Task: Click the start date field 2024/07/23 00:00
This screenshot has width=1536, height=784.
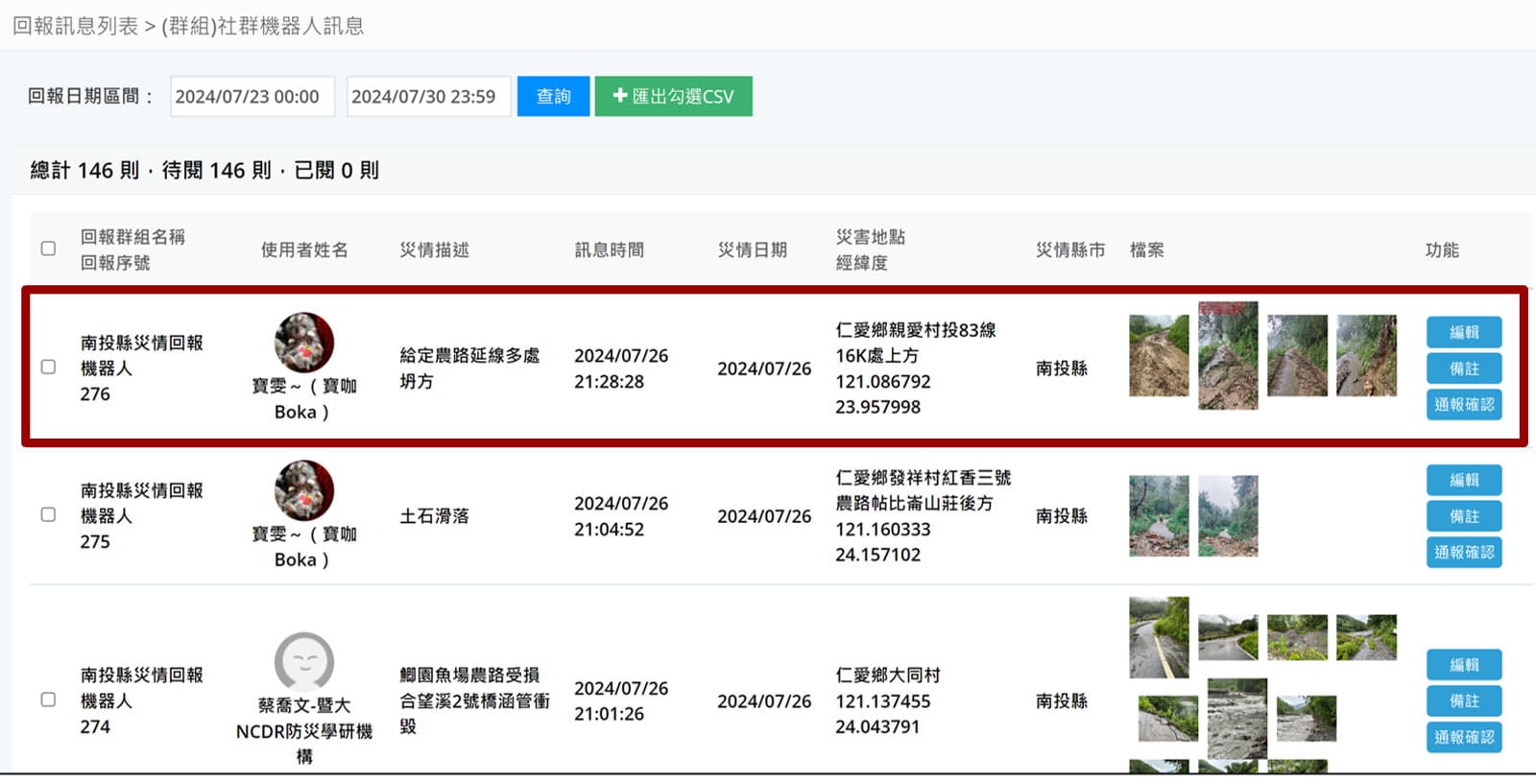Action: pyautogui.click(x=252, y=96)
